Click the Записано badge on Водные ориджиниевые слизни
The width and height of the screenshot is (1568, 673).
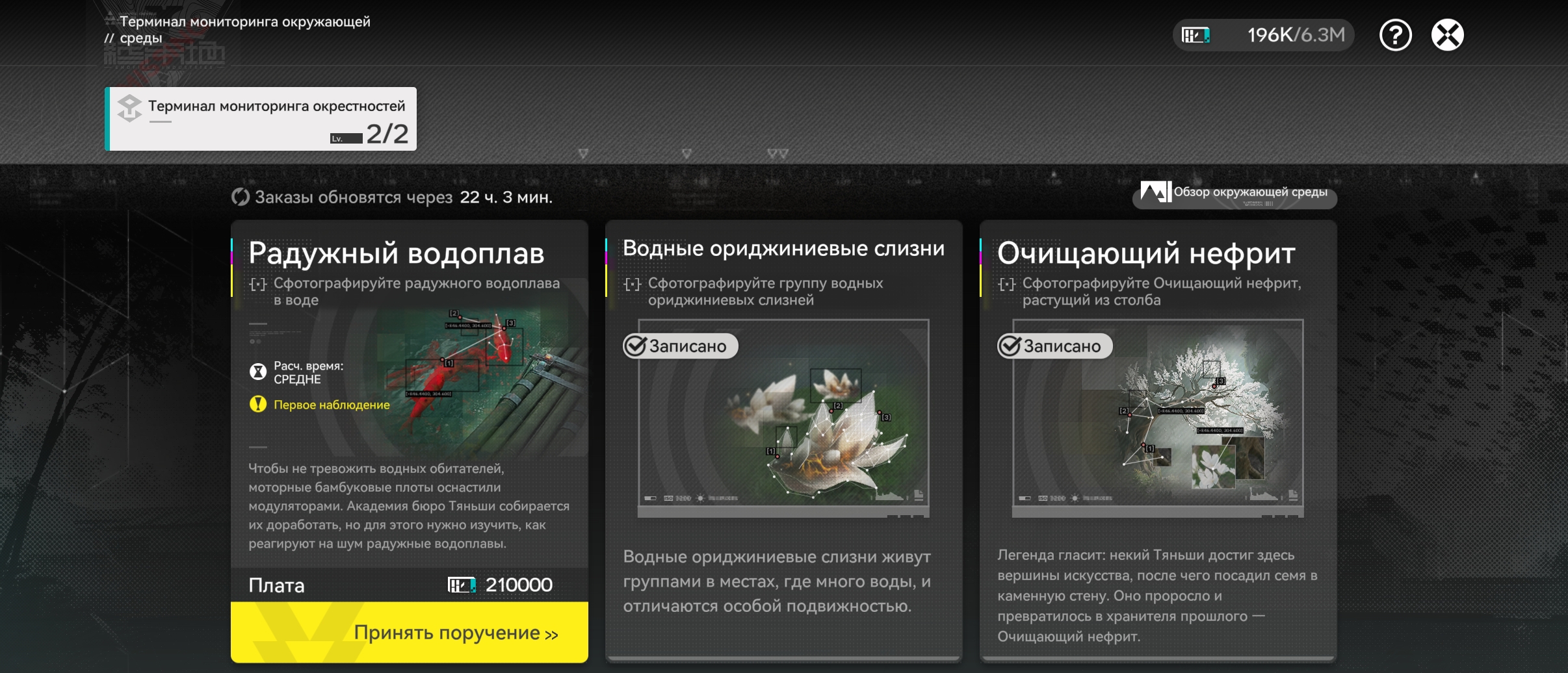pyautogui.click(x=681, y=346)
